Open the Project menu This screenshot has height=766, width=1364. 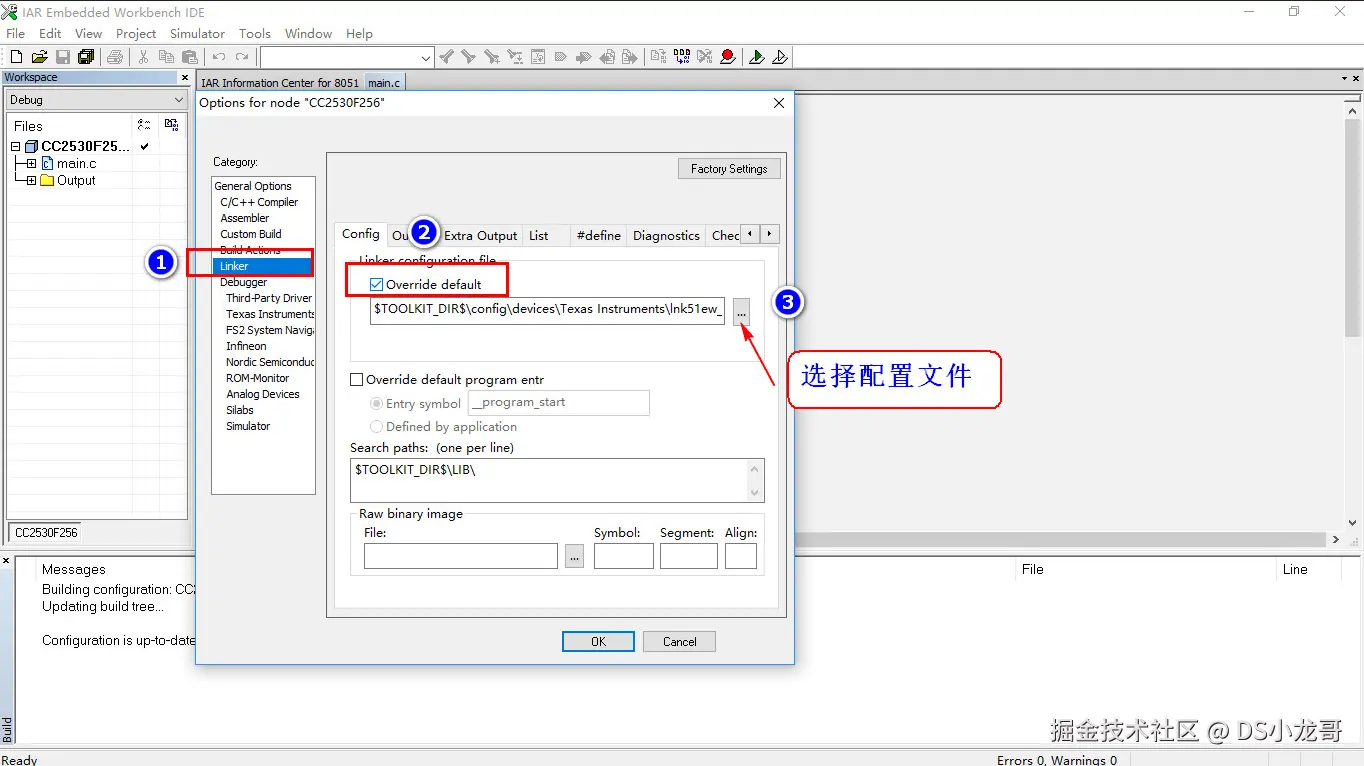[136, 33]
